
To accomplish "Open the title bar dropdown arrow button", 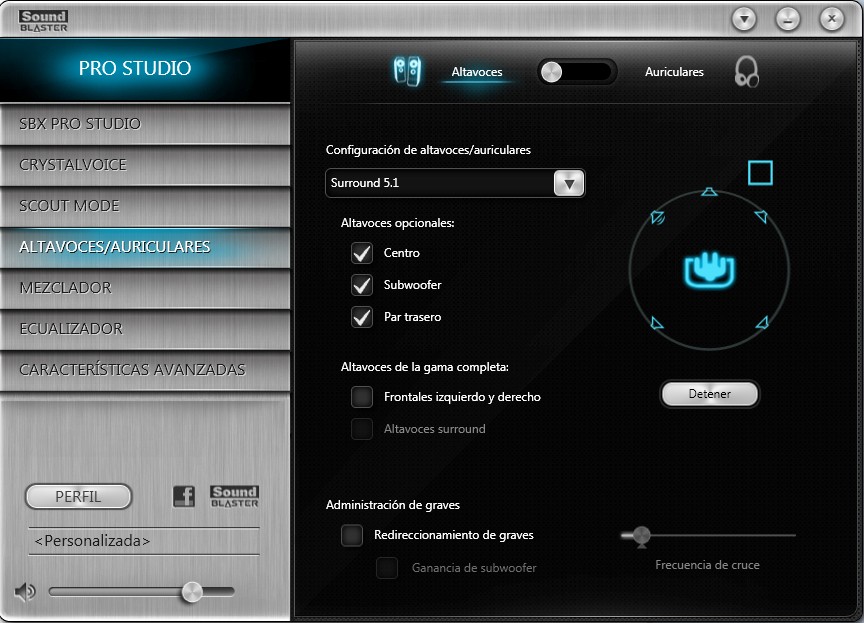I will (744, 19).
